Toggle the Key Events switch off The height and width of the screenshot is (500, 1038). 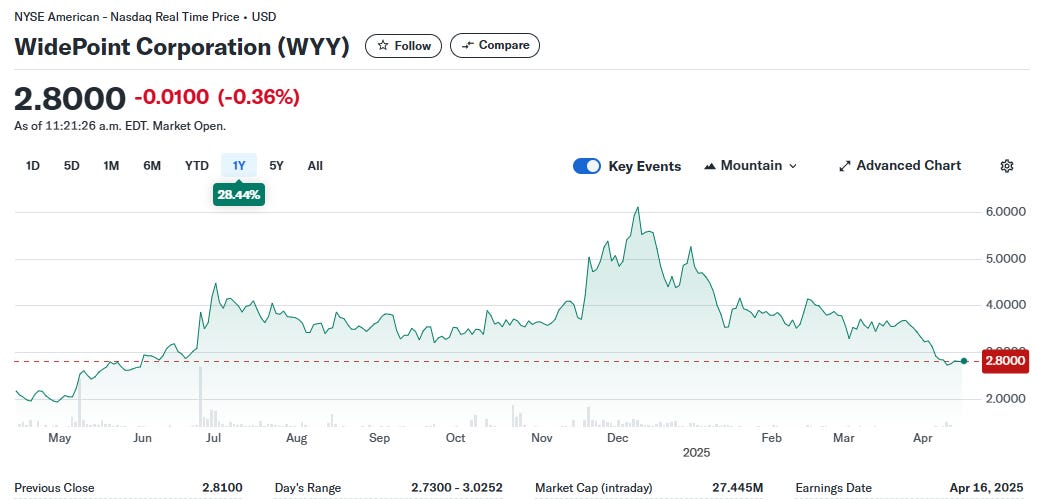click(587, 166)
